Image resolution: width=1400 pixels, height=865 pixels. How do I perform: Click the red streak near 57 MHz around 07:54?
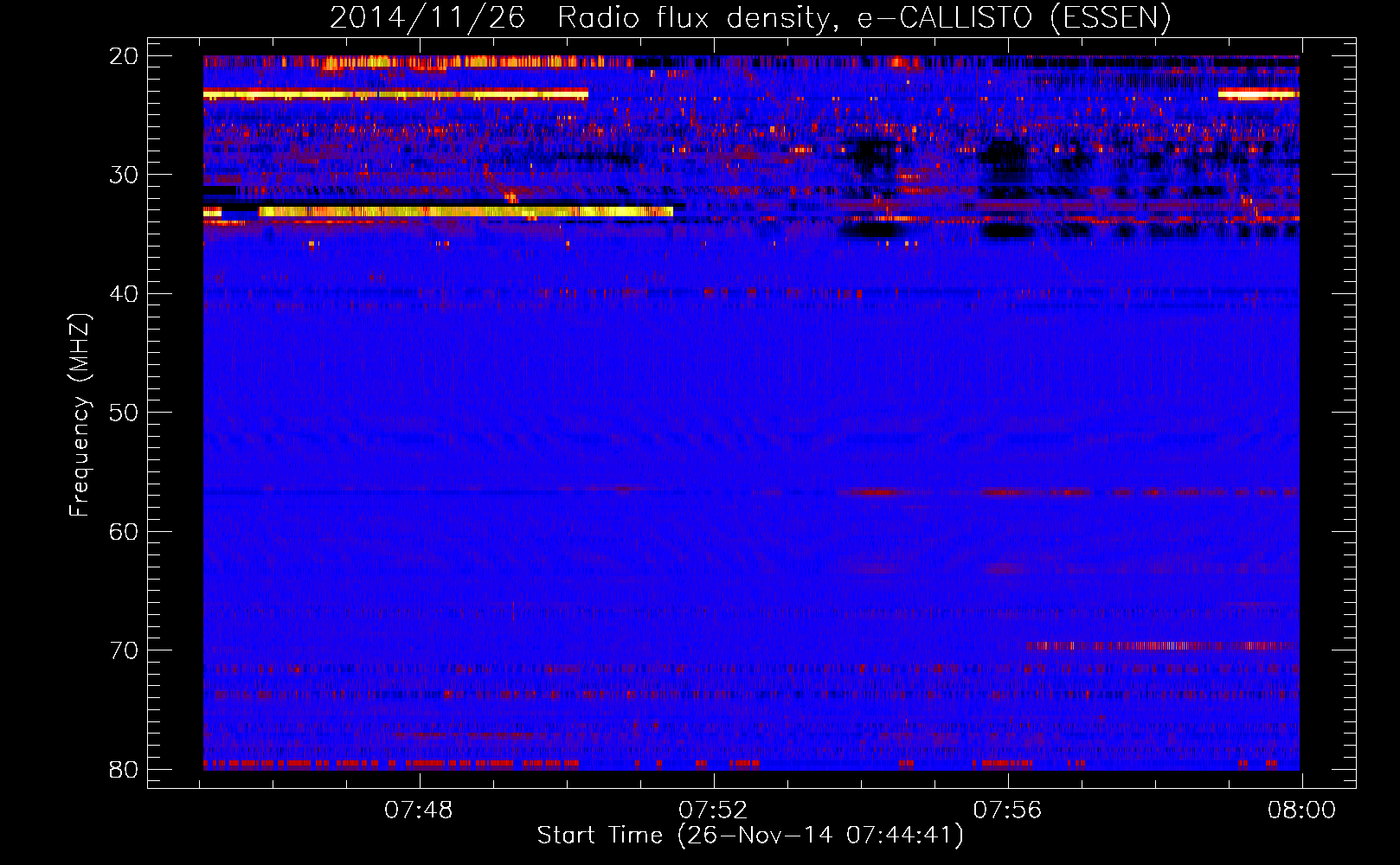pos(876,492)
